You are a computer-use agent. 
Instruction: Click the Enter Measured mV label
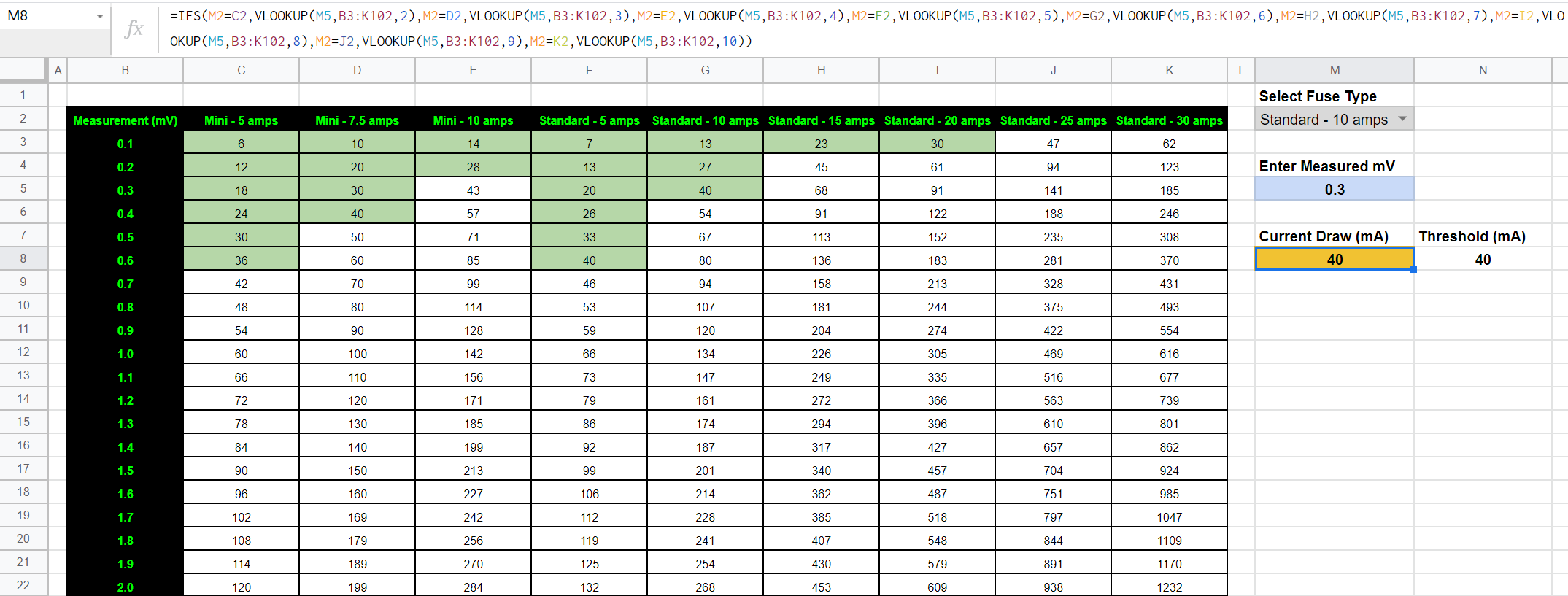(1326, 166)
